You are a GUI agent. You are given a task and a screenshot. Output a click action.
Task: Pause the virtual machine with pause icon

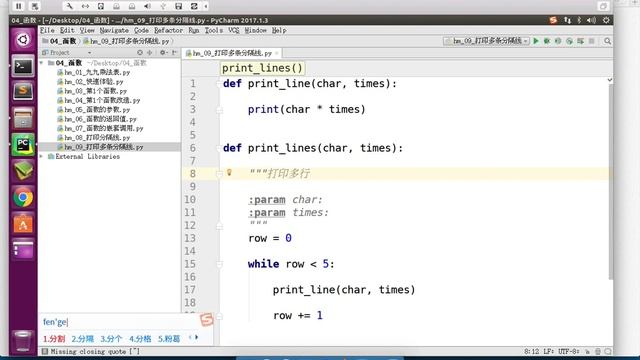pos(19,6)
